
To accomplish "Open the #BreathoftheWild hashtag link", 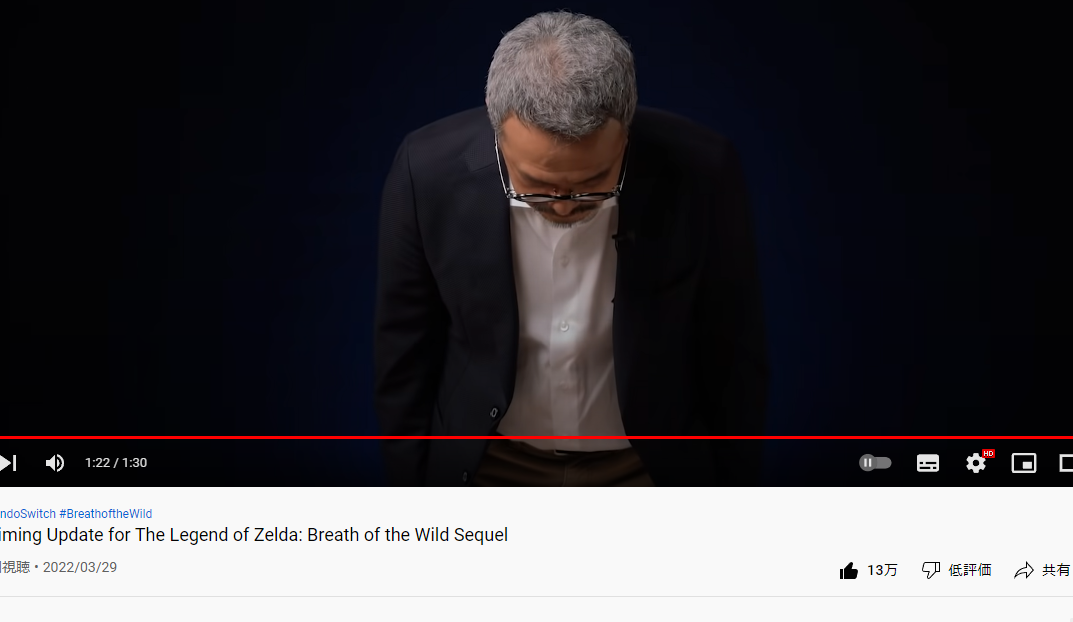I will click(x=105, y=514).
